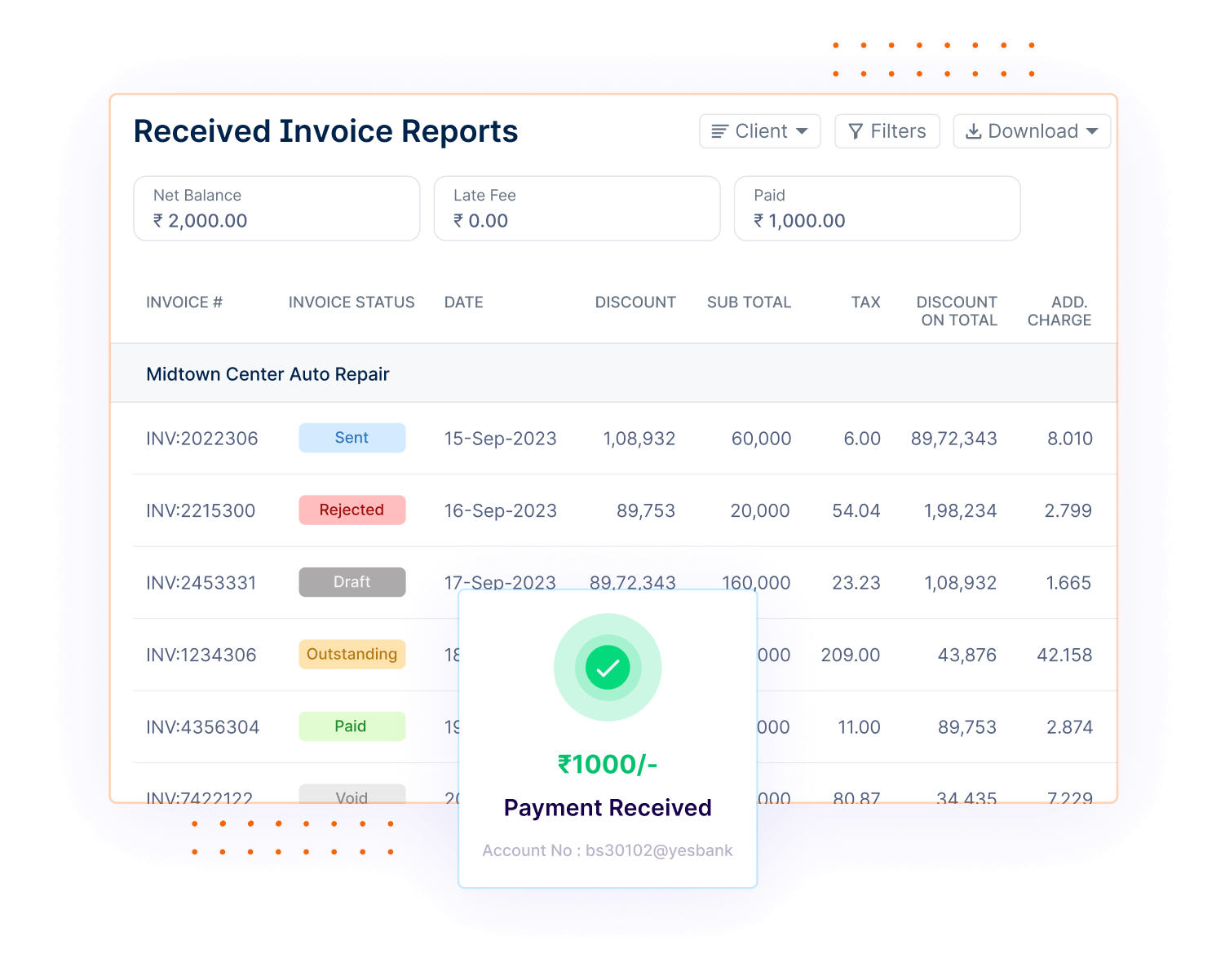
Task: Click add. charge value 42.158
Action: click(x=1064, y=656)
